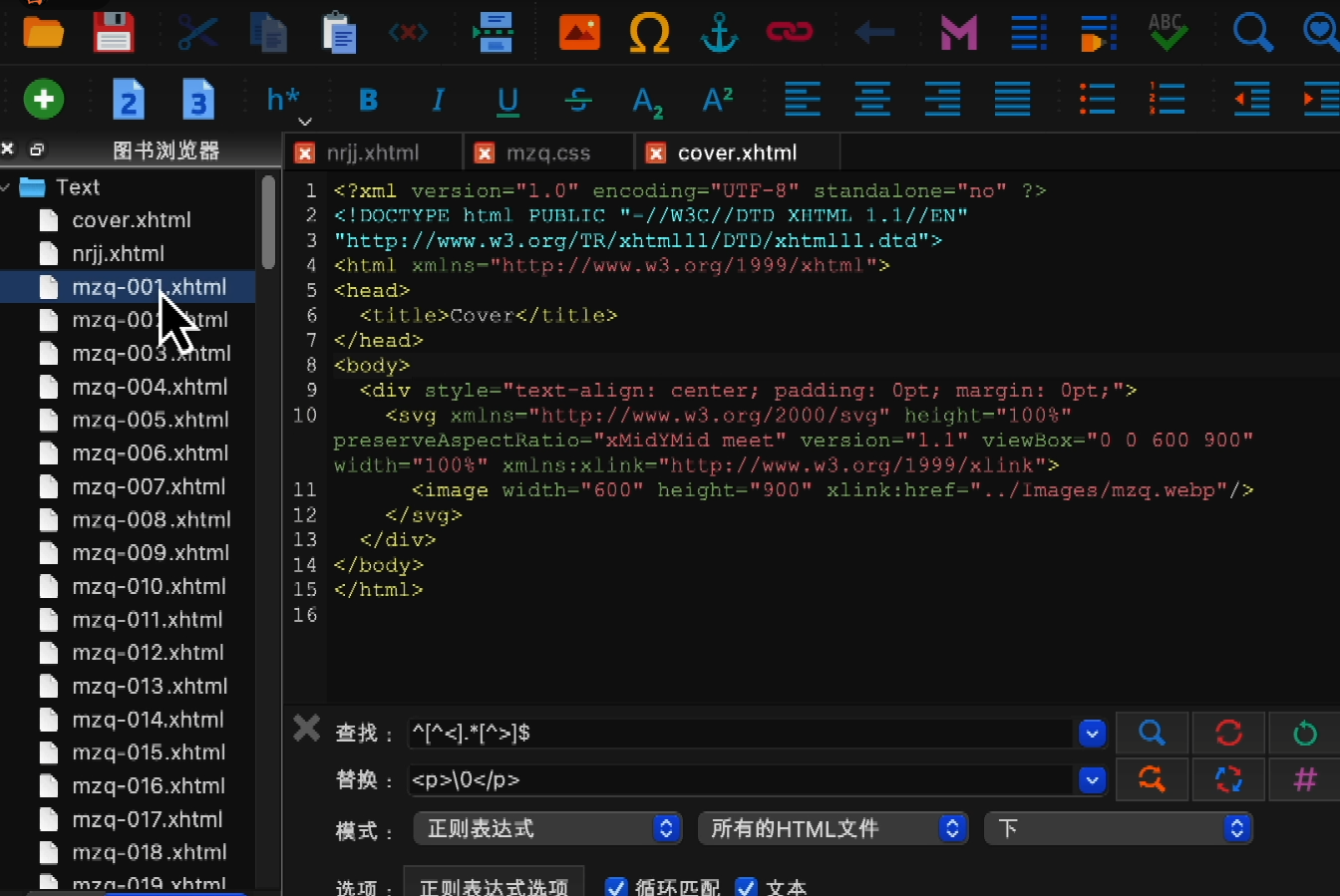1340x896 pixels.
Task: Apply italic formatting with the I icon
Action: point(438,100)
